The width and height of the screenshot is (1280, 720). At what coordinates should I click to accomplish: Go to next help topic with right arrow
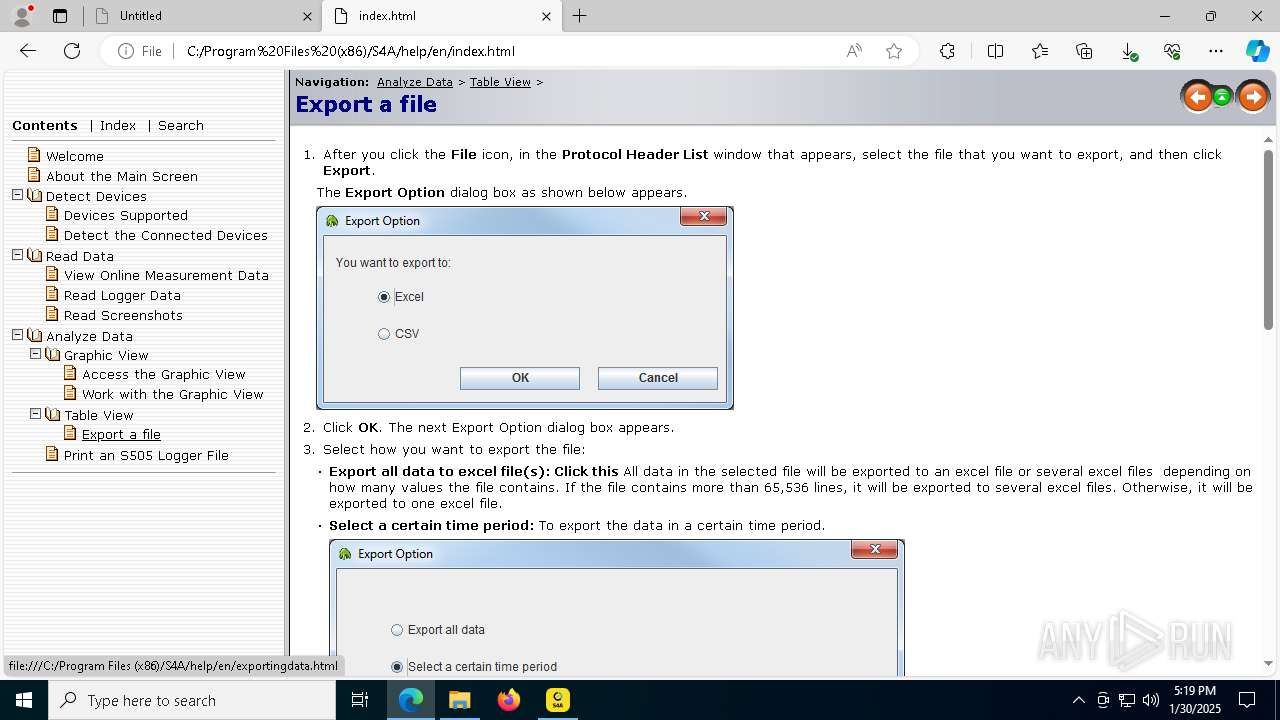click(1252, 97)
